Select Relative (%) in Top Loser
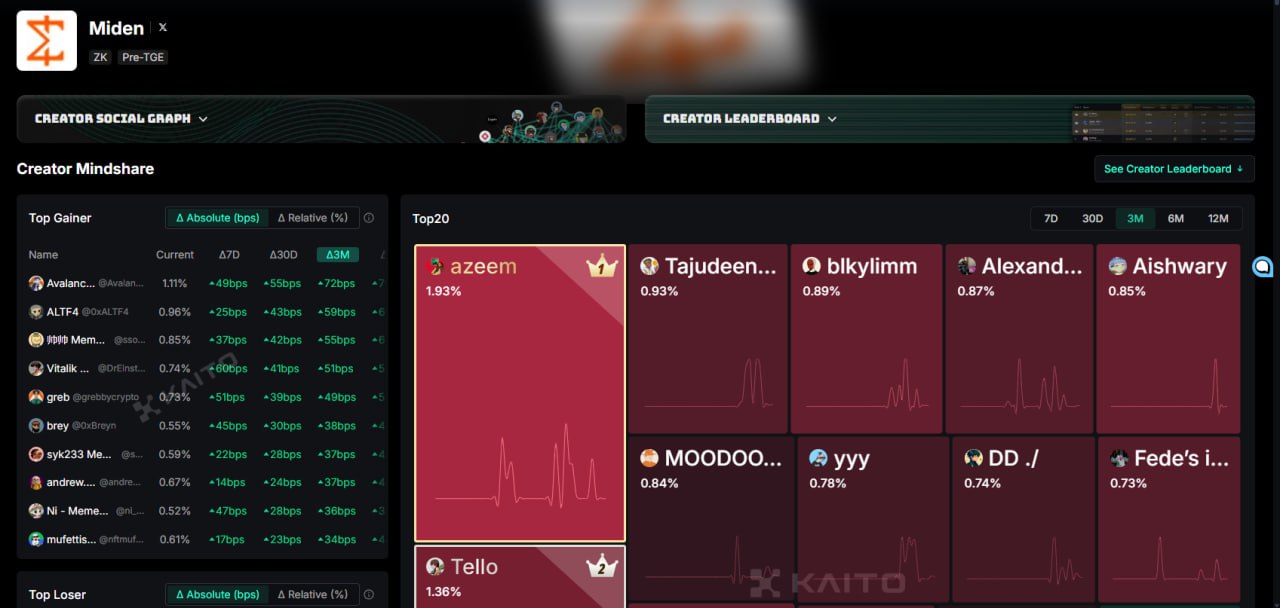 313,595
